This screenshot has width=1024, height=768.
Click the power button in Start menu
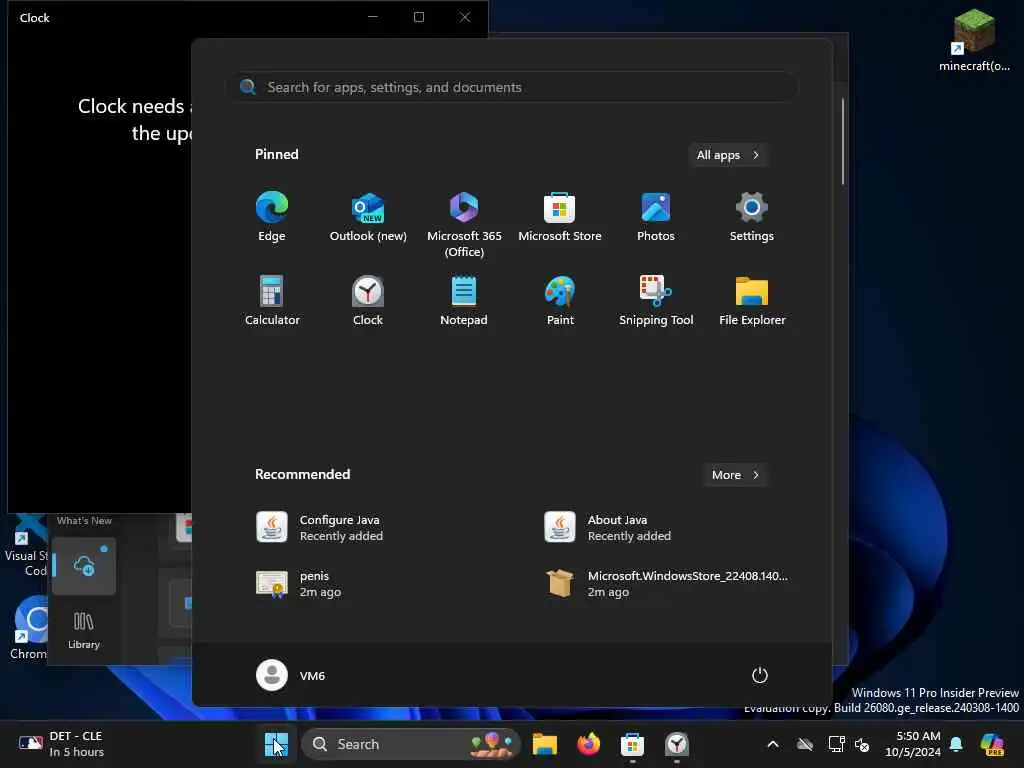759,675
